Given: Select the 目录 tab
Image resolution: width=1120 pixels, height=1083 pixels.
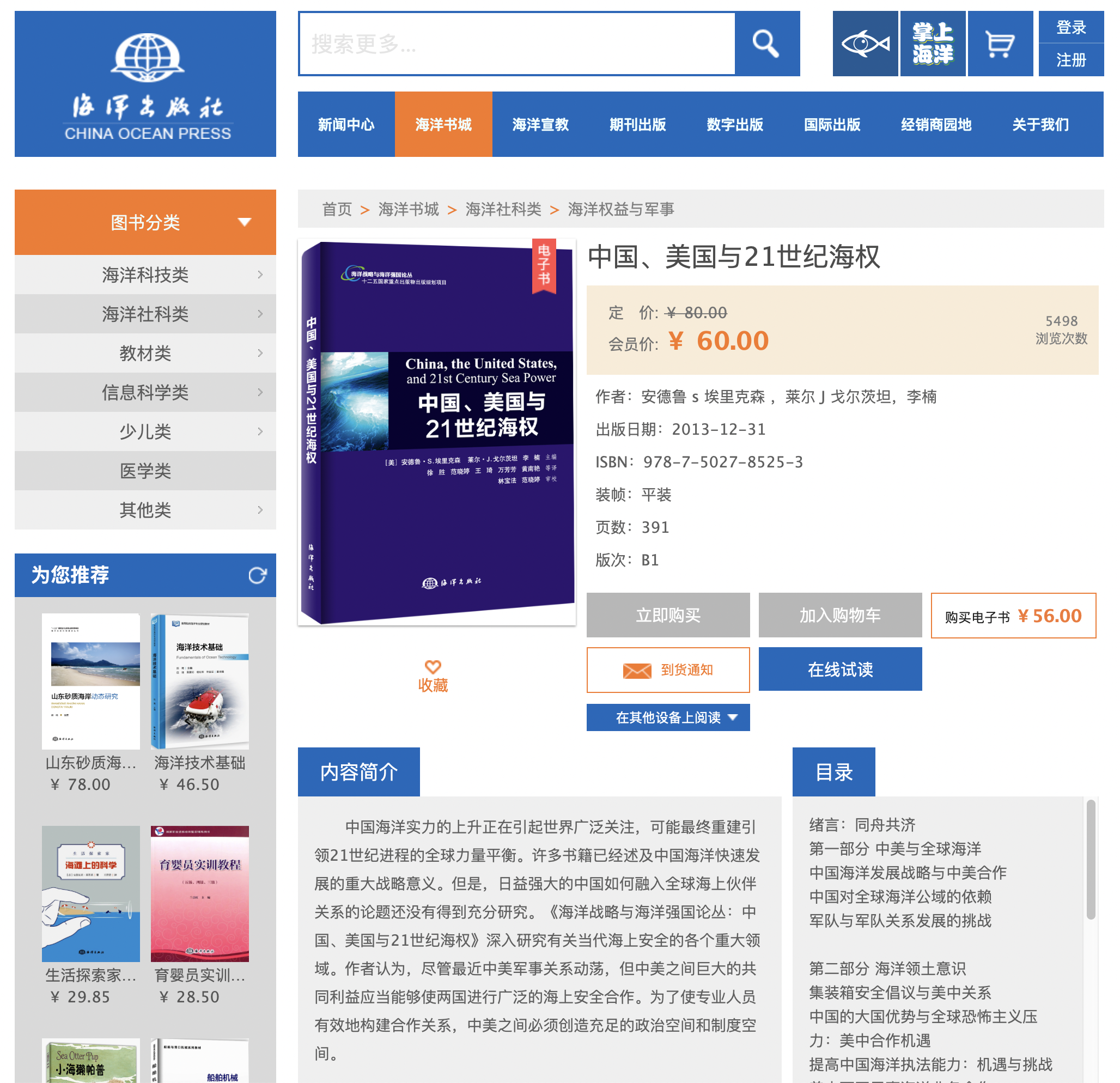Looking at the screenshot, I should point(833,772).
